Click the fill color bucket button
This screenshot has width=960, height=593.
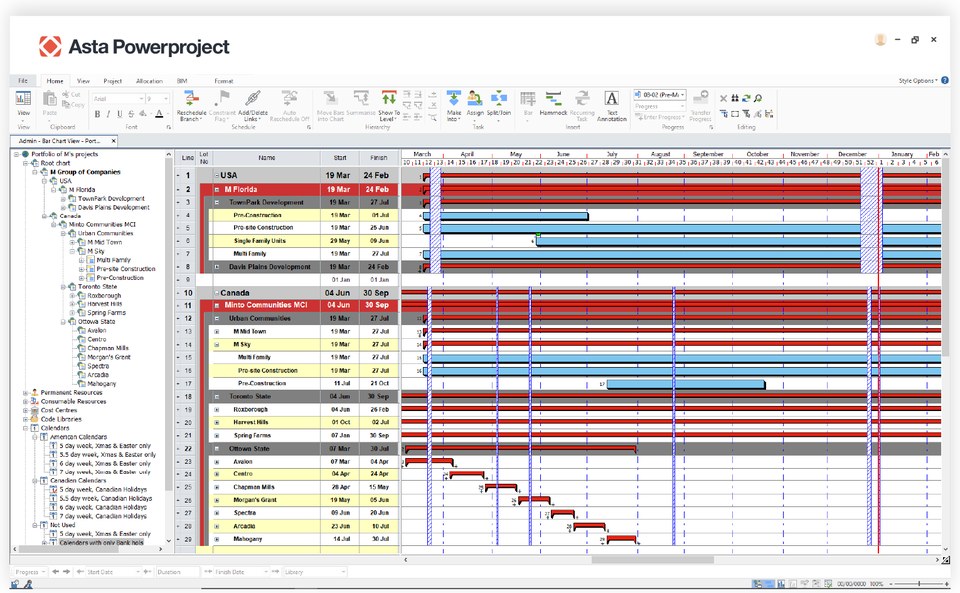click(x=143, y=114)
